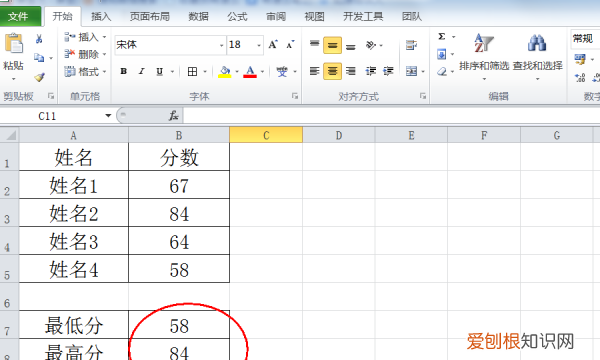
Task: Apply cell borders with the border icon
Action: pos(192,72)
